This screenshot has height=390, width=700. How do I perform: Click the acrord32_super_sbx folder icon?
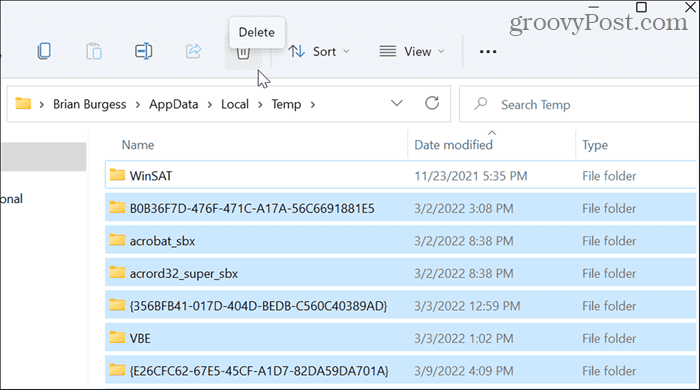[117, 272]
